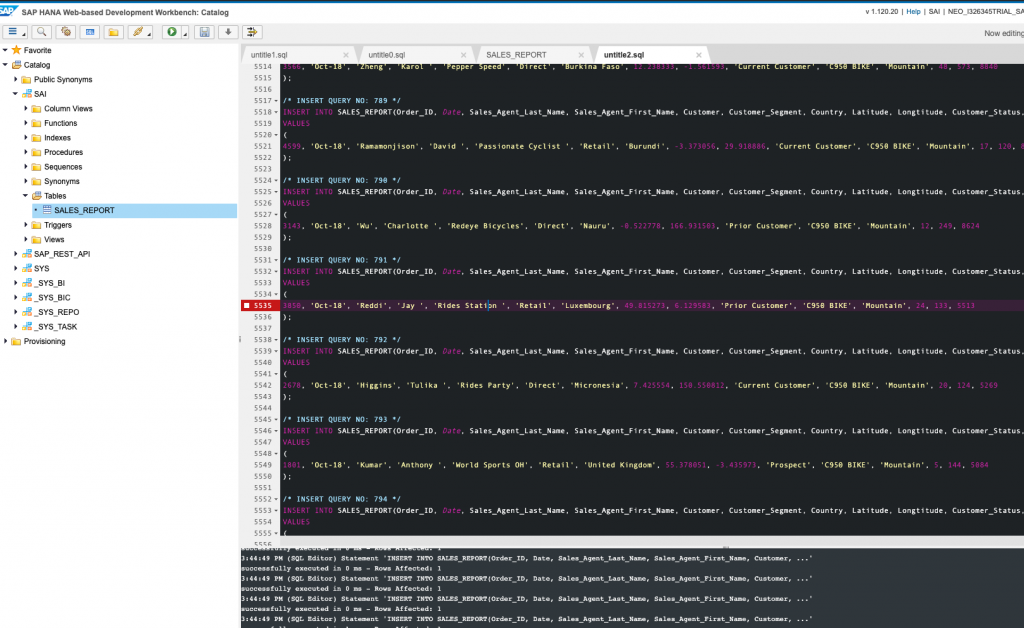This screenshot has height=628, width=1024.
Task: Click the format code toolbar icon
Action: coord(252,32)
